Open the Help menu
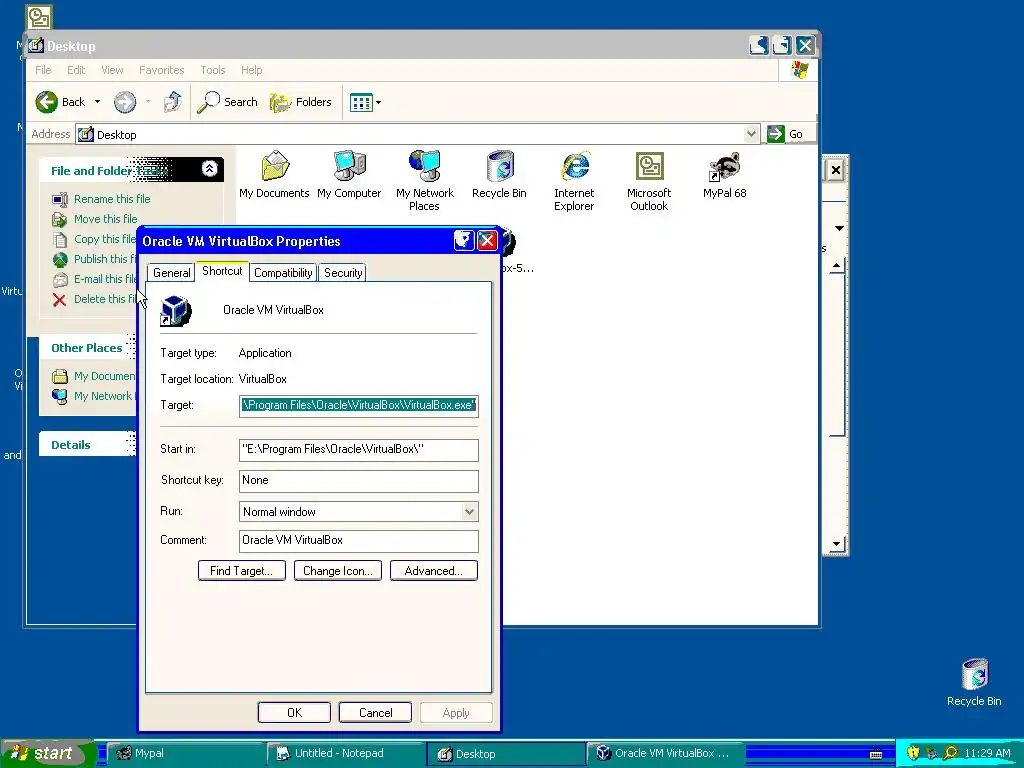The width and height of the screenshot is (1024, 768). 251,70
